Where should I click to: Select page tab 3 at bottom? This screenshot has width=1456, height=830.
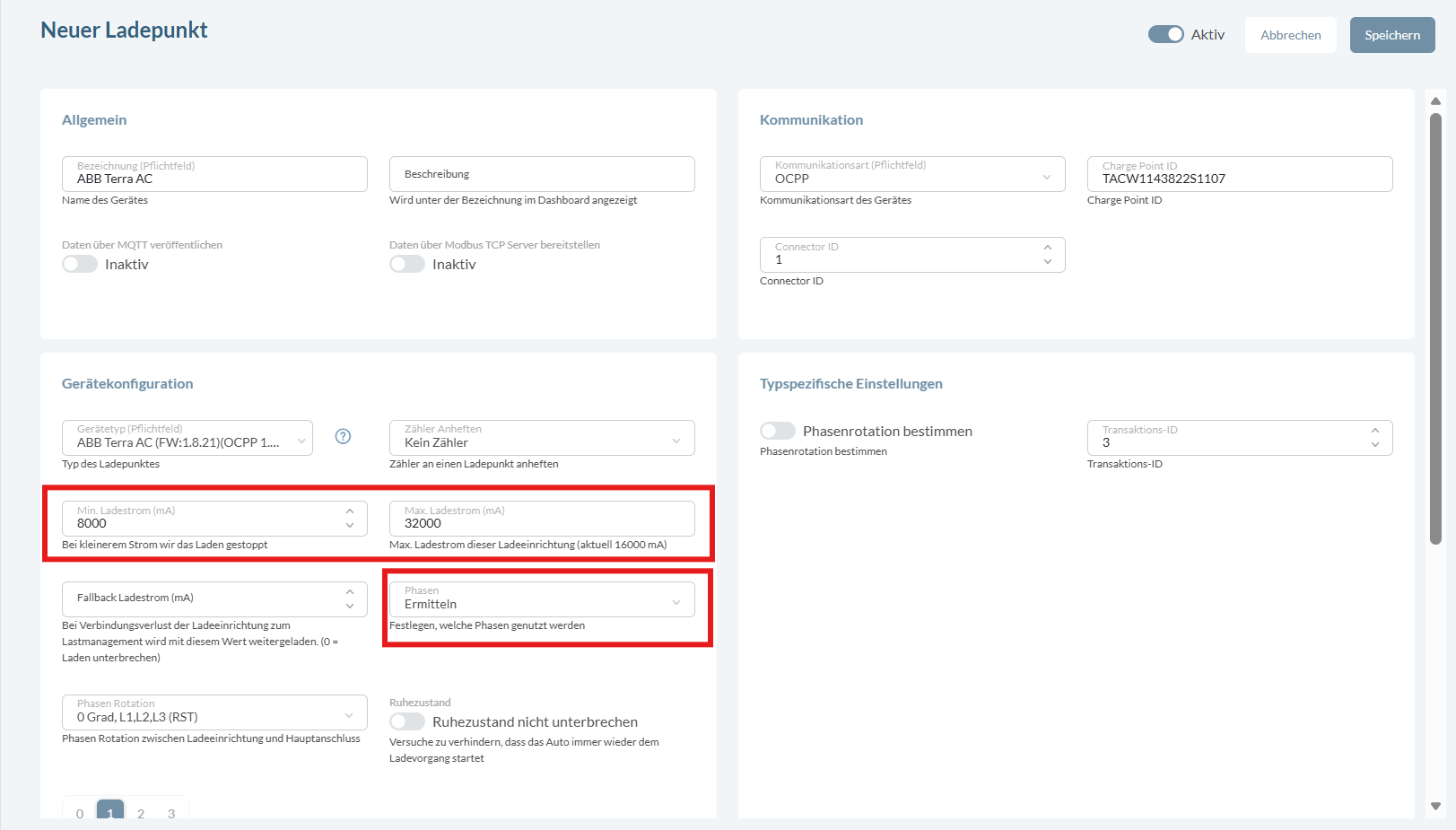tap(171, 813)
